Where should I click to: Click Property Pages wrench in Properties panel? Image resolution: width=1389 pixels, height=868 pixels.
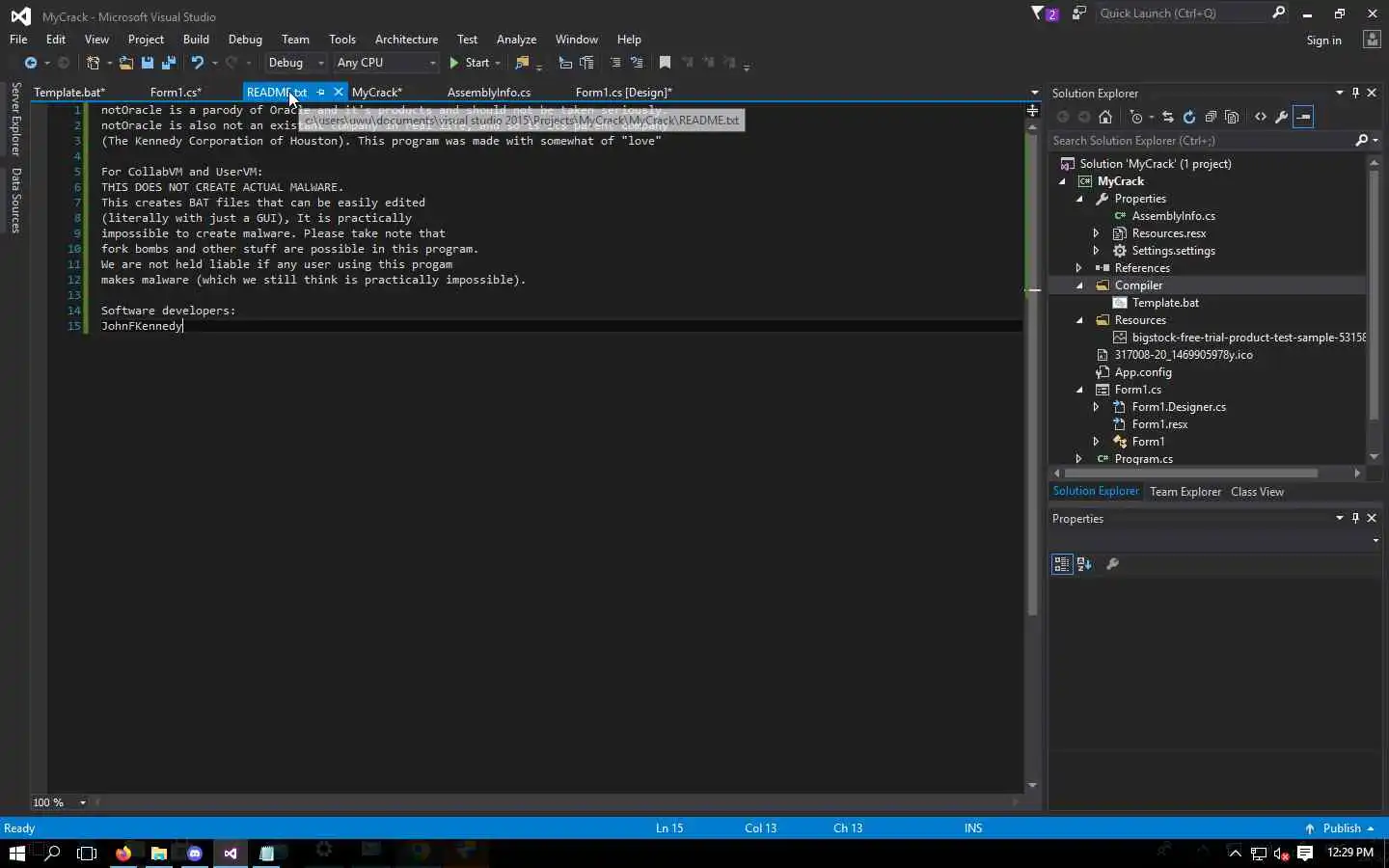pos(1112,564)
